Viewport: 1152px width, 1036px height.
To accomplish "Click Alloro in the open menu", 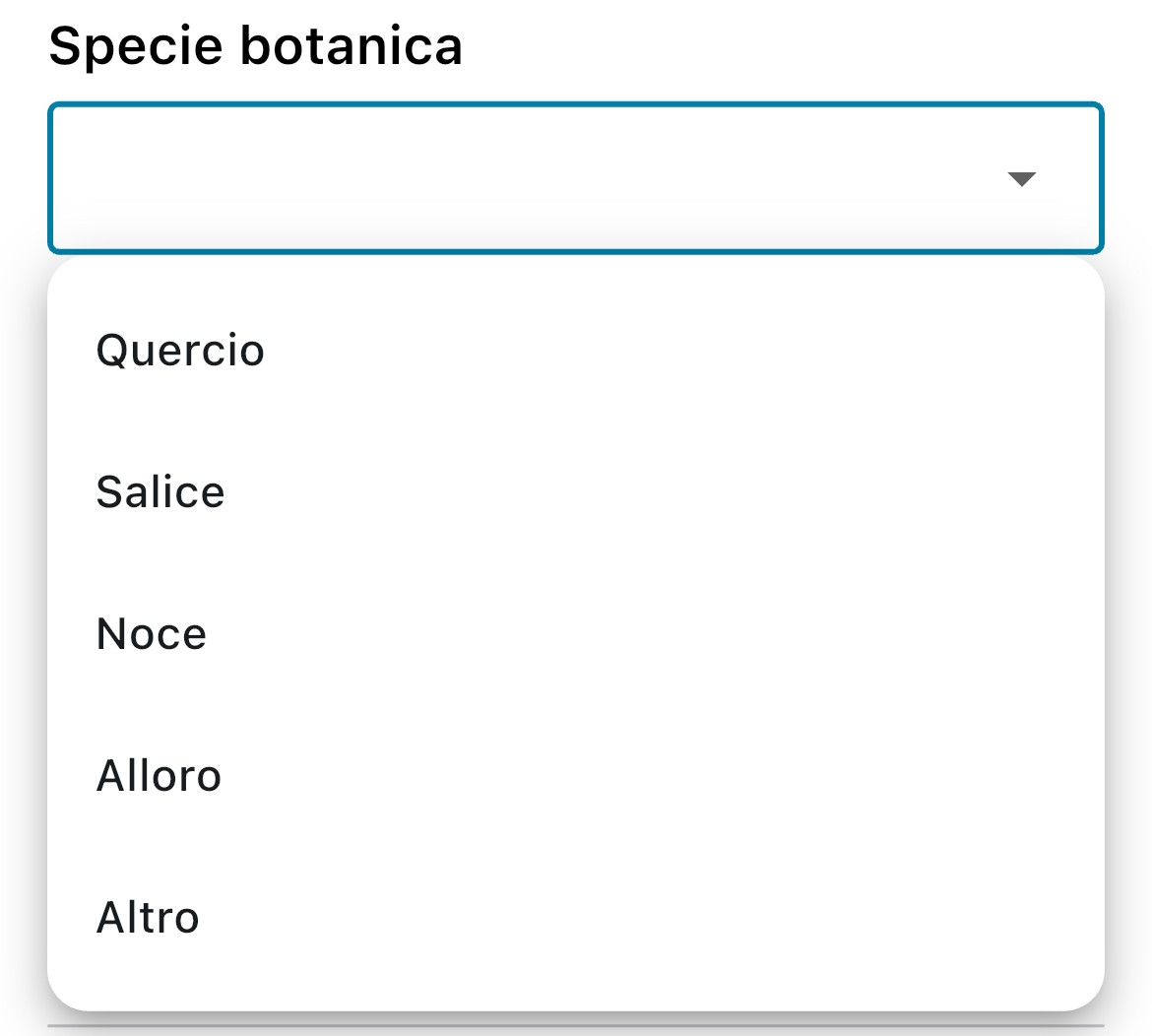I will coord(159,776).
